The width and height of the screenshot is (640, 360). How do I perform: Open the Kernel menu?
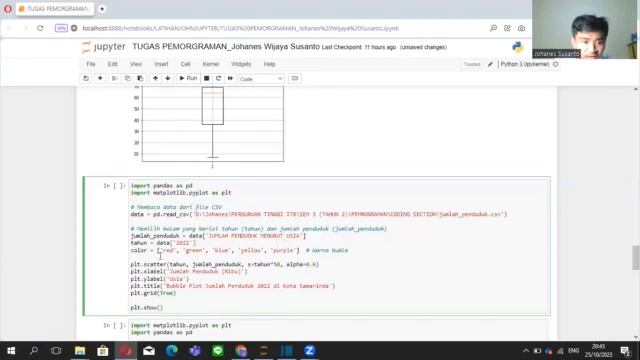click(x=211, y=64)
